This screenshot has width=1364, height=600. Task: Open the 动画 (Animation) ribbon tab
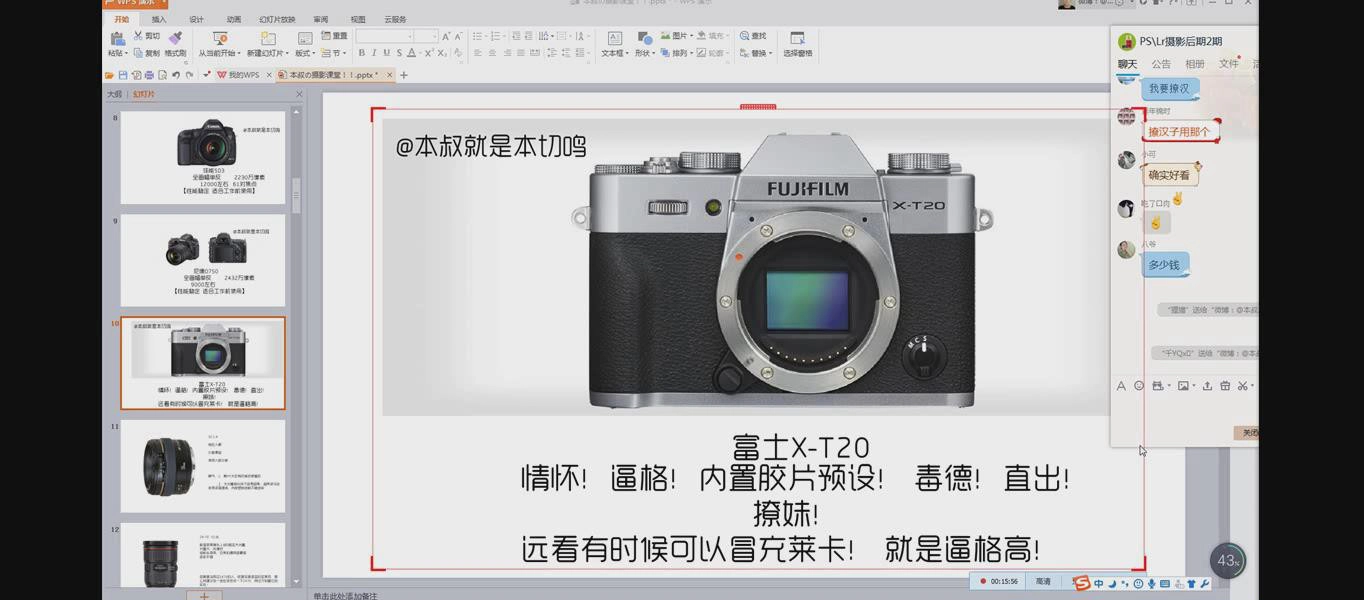click(233, 19)
